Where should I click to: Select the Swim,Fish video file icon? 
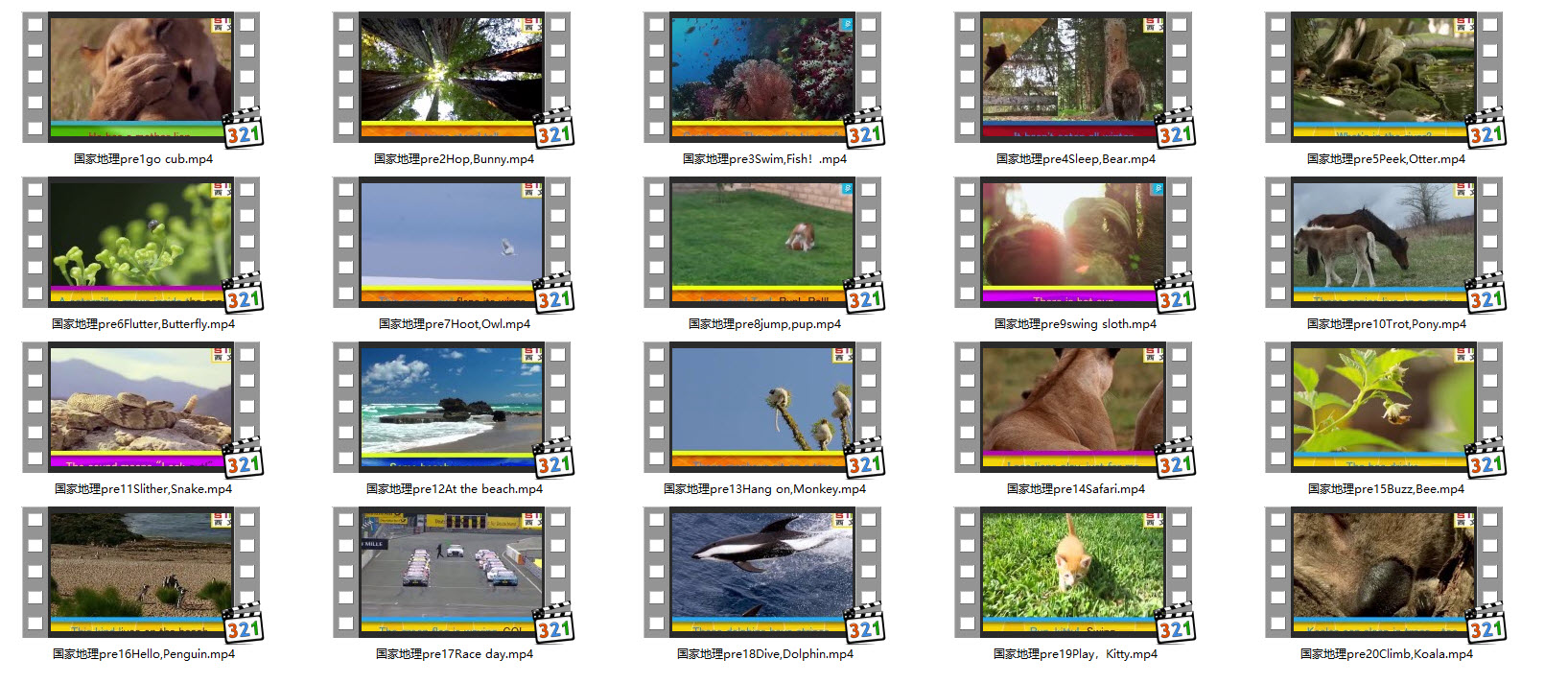tap(763, 79)
